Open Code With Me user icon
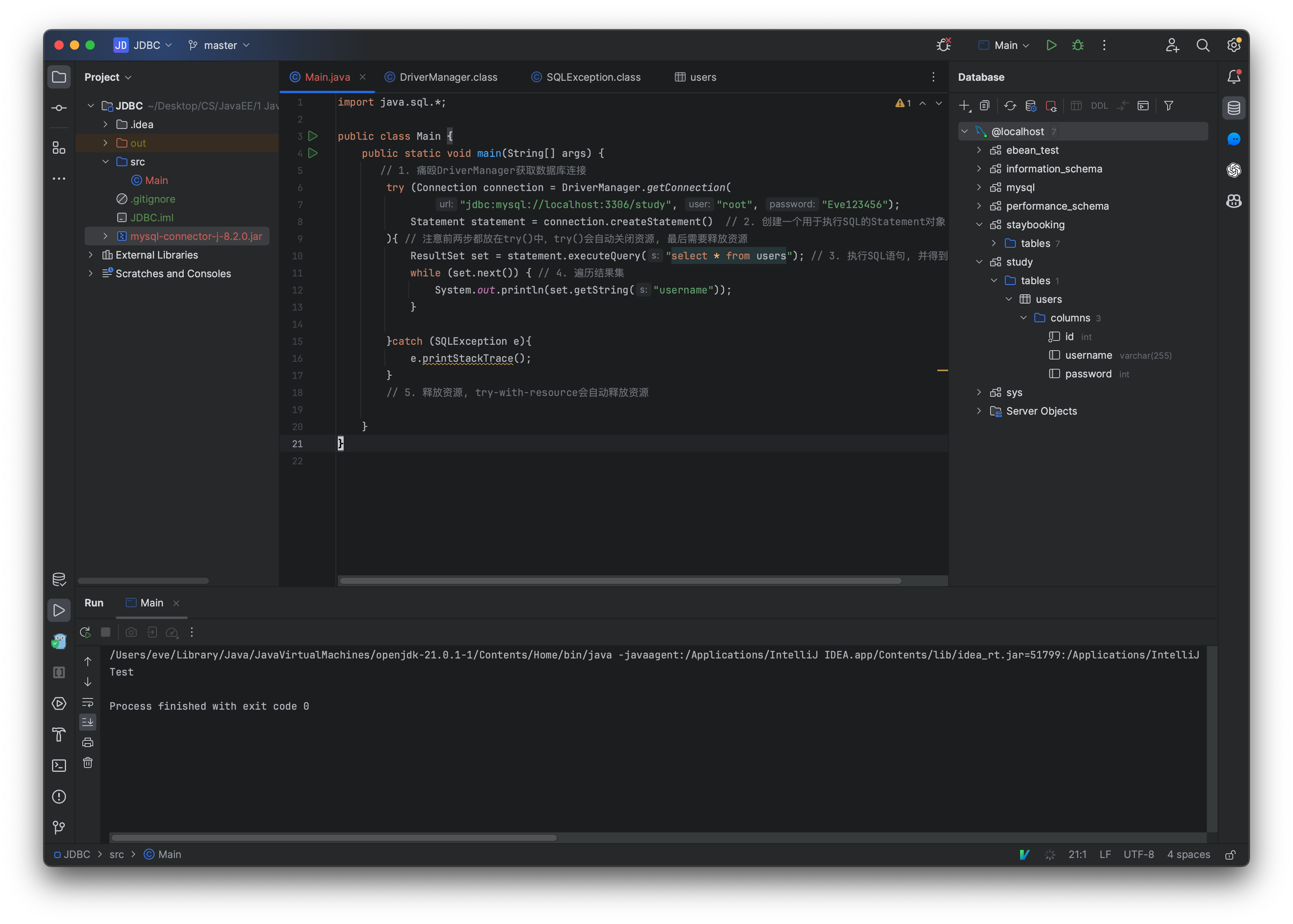Screen dimensions: 1293x924 tap(1172, 45)
